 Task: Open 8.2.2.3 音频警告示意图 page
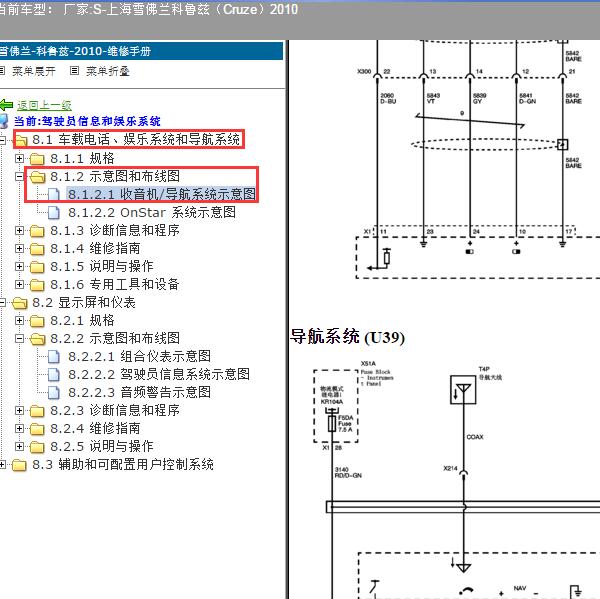point(139,392)
